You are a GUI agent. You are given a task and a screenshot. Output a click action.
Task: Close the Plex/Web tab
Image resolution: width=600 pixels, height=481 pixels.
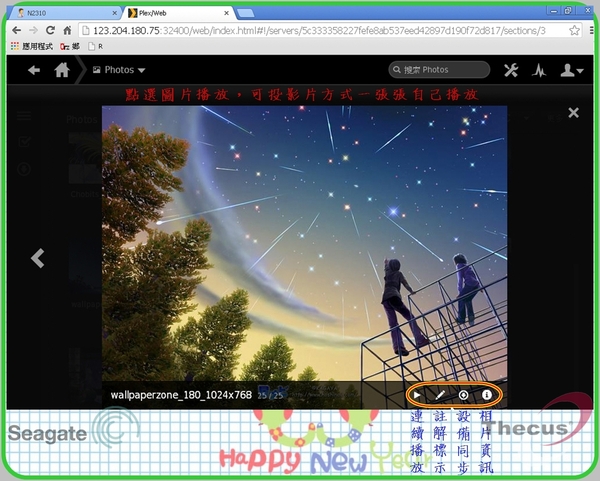226,13
